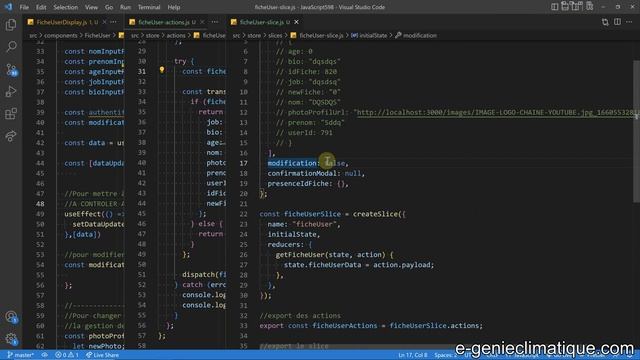Open changes compare icon in editor toolbar
The image size is (640, 360).
(605, 22)
